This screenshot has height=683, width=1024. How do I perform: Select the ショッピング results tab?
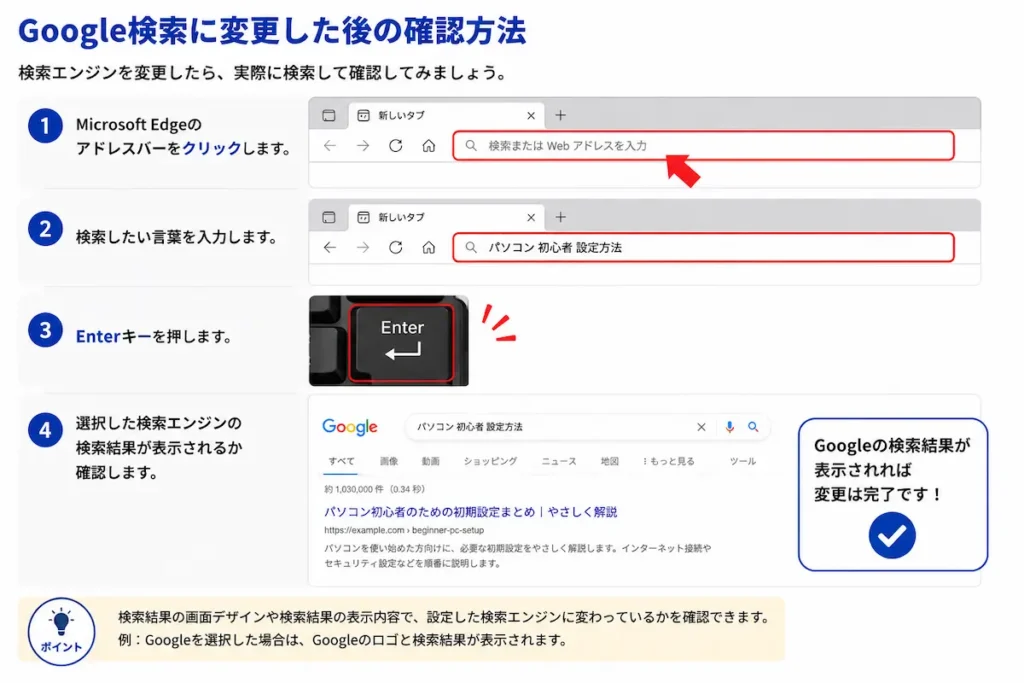tap(490, 461)
